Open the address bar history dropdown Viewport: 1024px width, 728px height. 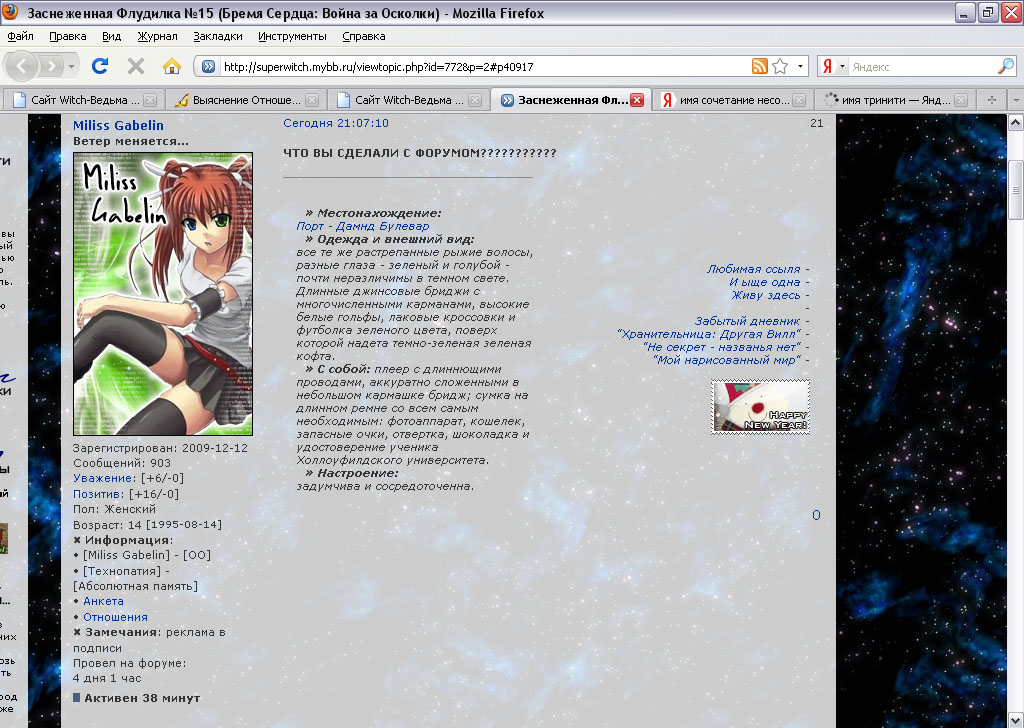(x=800, y=66)
